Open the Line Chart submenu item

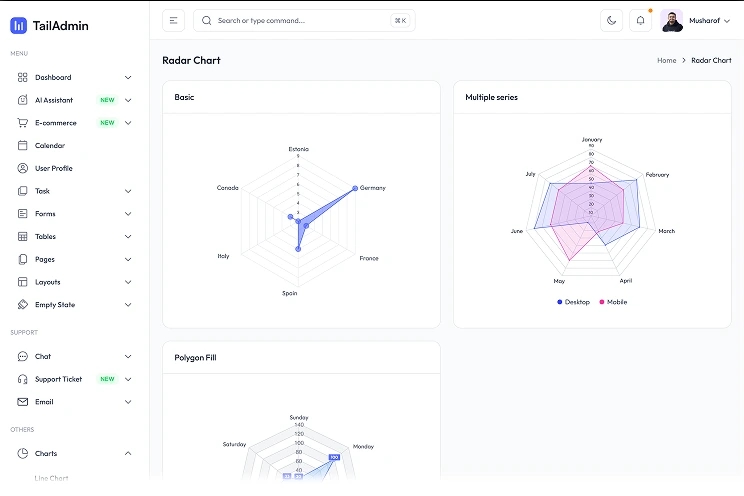pyautogui.click(x=51, y=478)
